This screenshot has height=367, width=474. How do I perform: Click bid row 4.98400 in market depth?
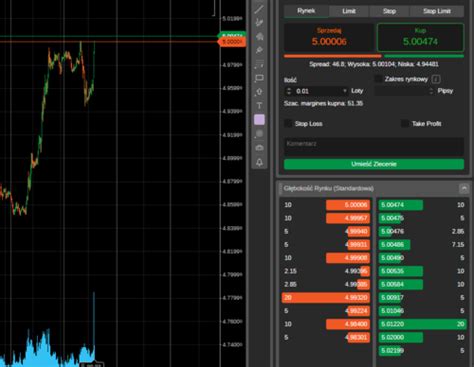pyautogui.click(x=326, y=324)
